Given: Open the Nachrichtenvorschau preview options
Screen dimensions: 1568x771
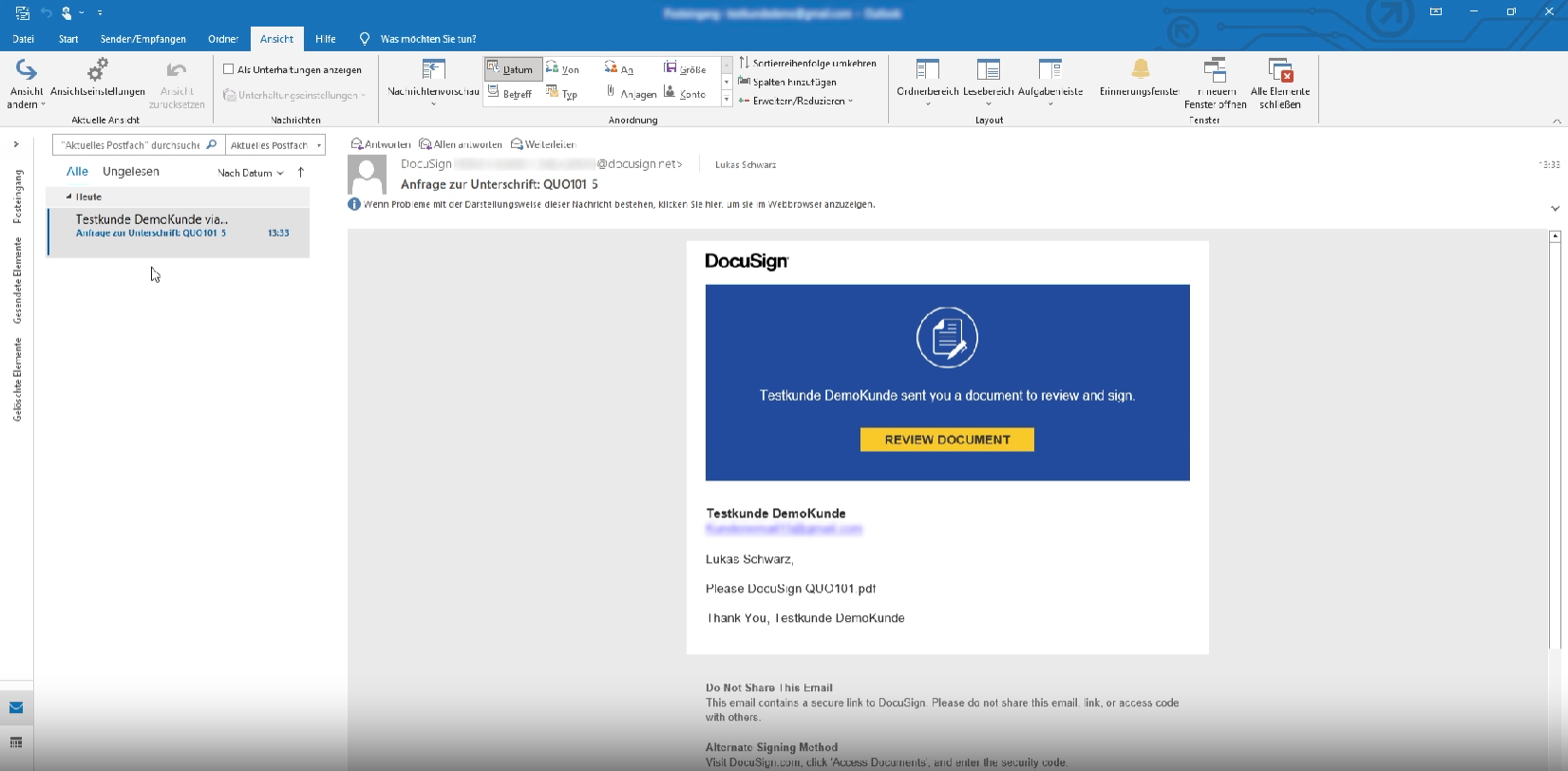Looking at the screenshot, I should click(x=433, y=84).
